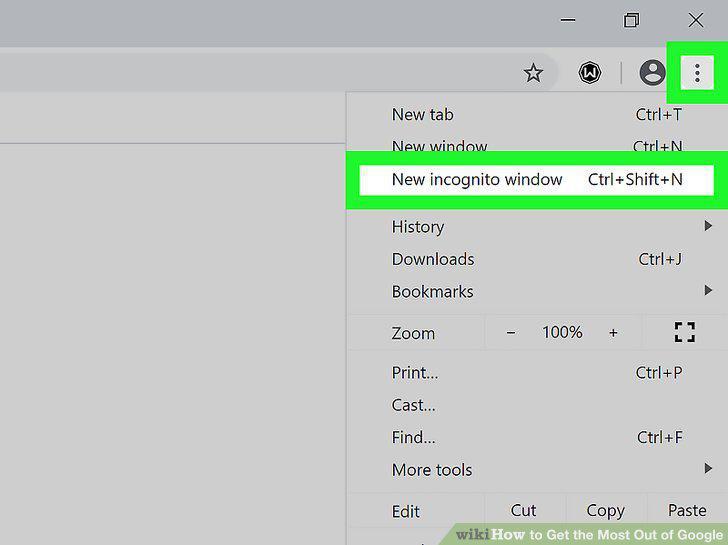Image resolution: width=728 pixels, height=545 pixels.
Task: Open the profile avatar icon
Action: pyautogui.click(x=652, y=72)
